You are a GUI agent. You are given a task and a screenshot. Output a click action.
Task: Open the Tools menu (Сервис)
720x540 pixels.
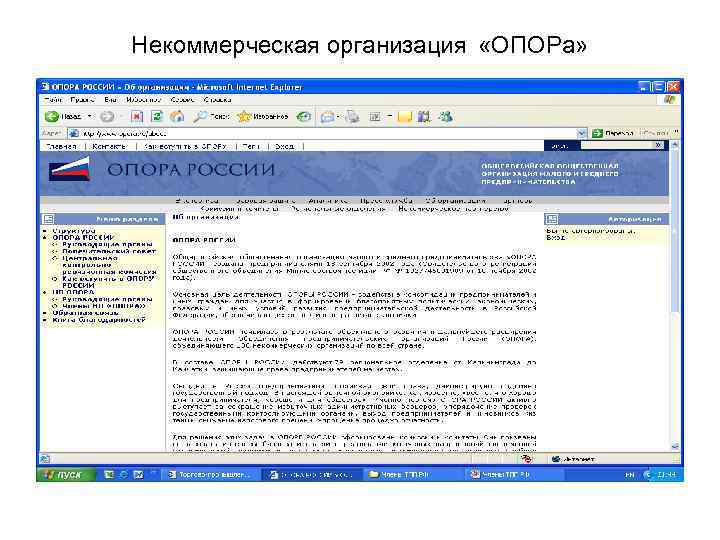[182, 100]
